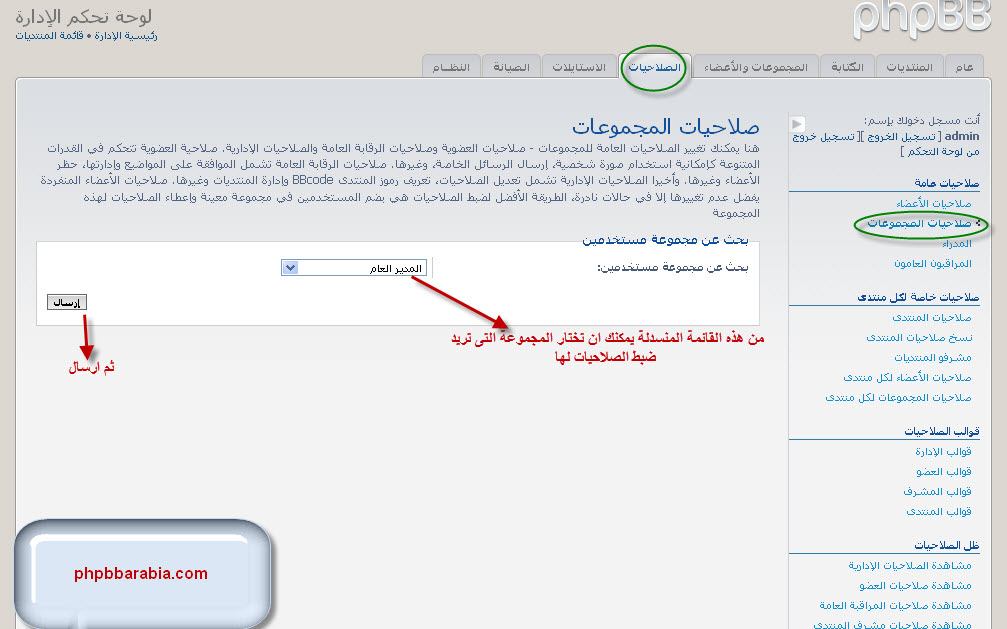The image size is (1007, 629).
Task: Open قوالب العضو in the sidebar
Action: pyautogui.click(x=944, y=472)
